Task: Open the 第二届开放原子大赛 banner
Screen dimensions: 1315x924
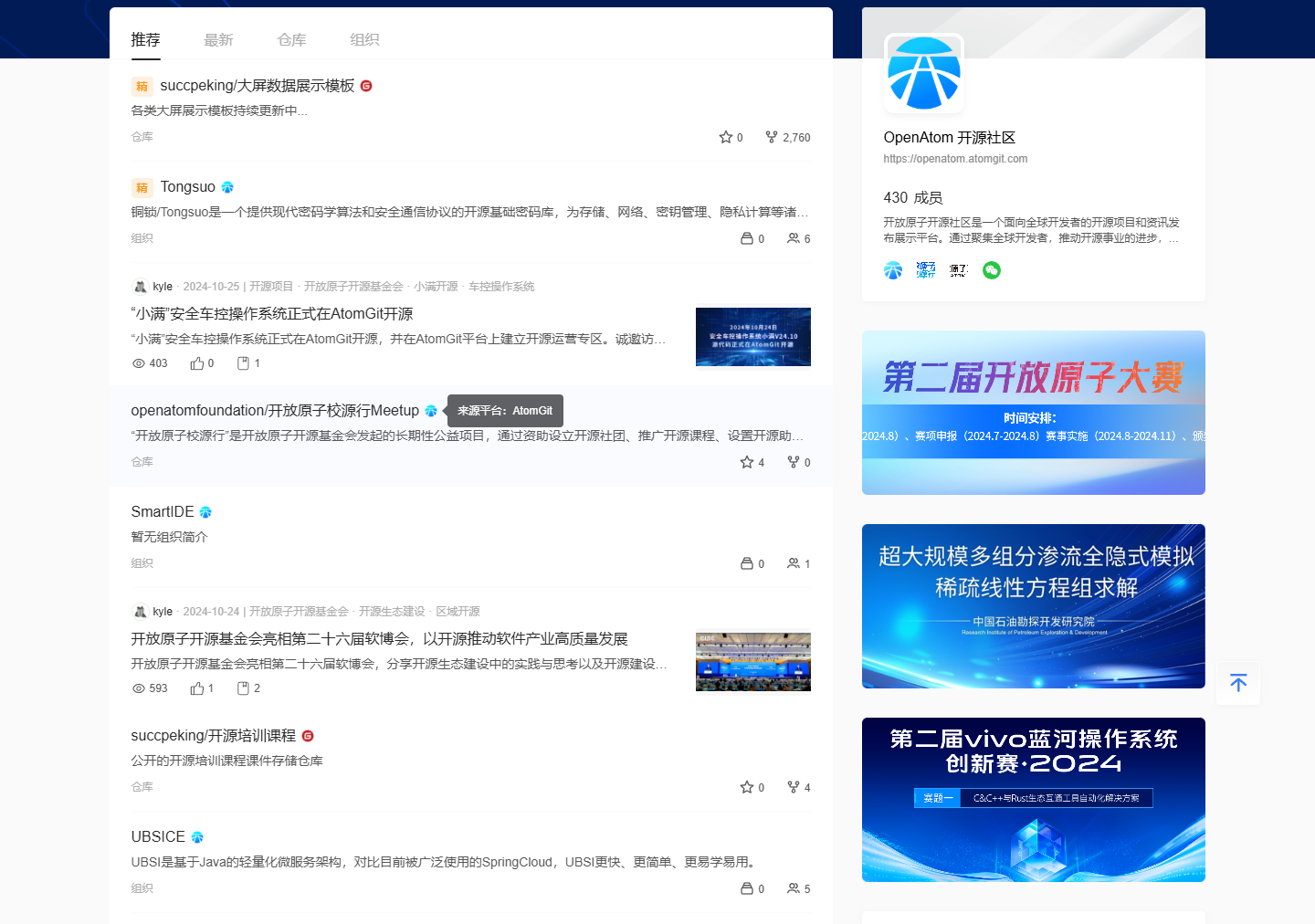Action: tap(1034, 413)
